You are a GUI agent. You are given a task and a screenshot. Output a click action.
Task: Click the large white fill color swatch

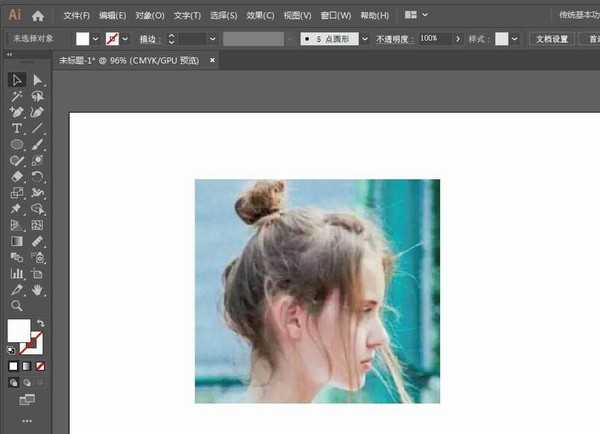(19, 330)
